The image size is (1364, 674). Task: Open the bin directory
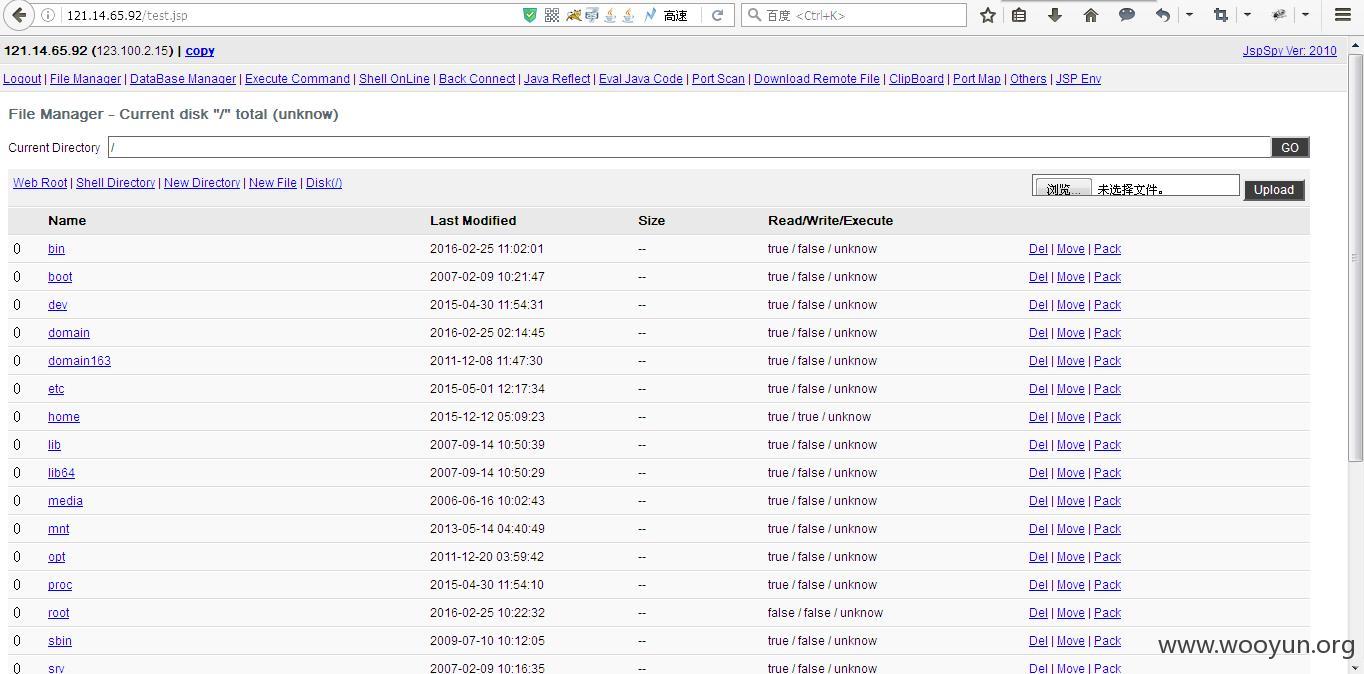click(56, 249)
